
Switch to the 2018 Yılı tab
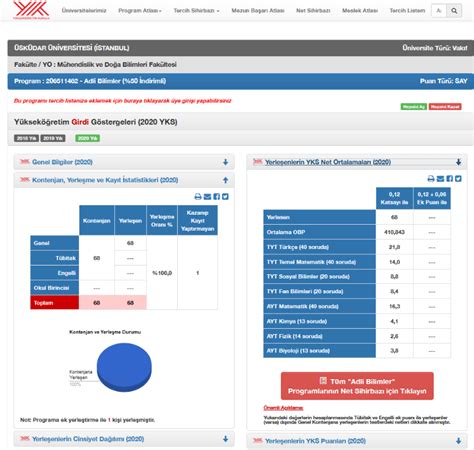click(x=26, y=138)
